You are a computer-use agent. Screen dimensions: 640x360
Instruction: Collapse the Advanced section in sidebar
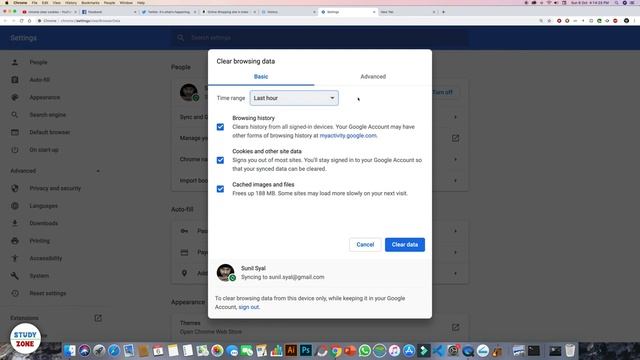click(98, 171)
